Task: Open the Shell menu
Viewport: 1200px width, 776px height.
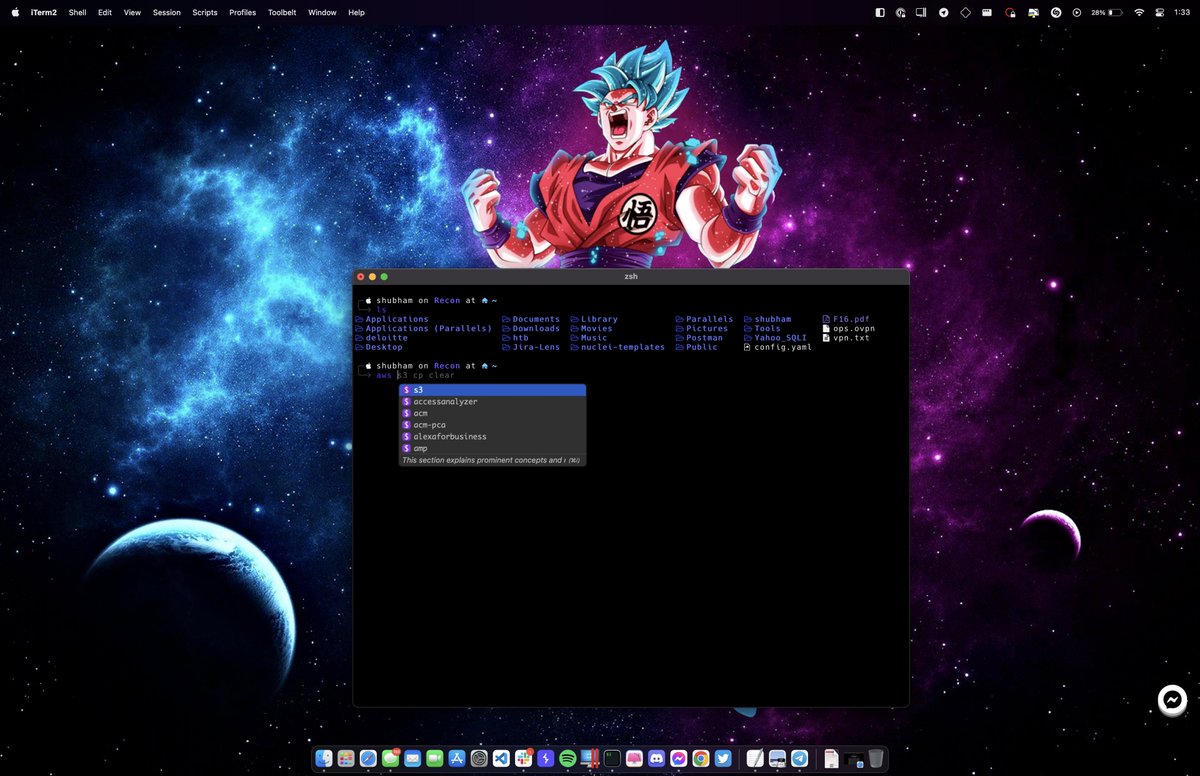Action: pos(78,13)
